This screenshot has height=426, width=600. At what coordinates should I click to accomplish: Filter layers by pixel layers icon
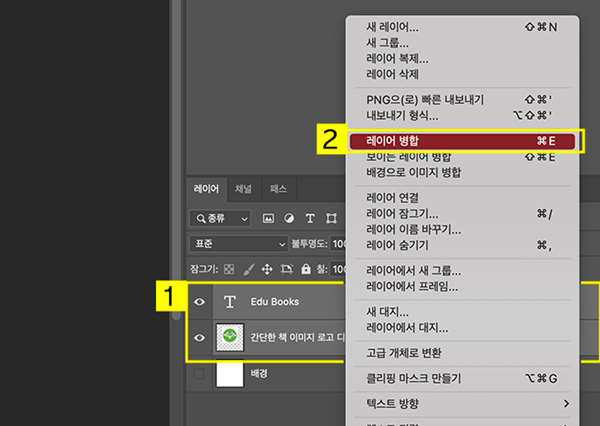268,219
